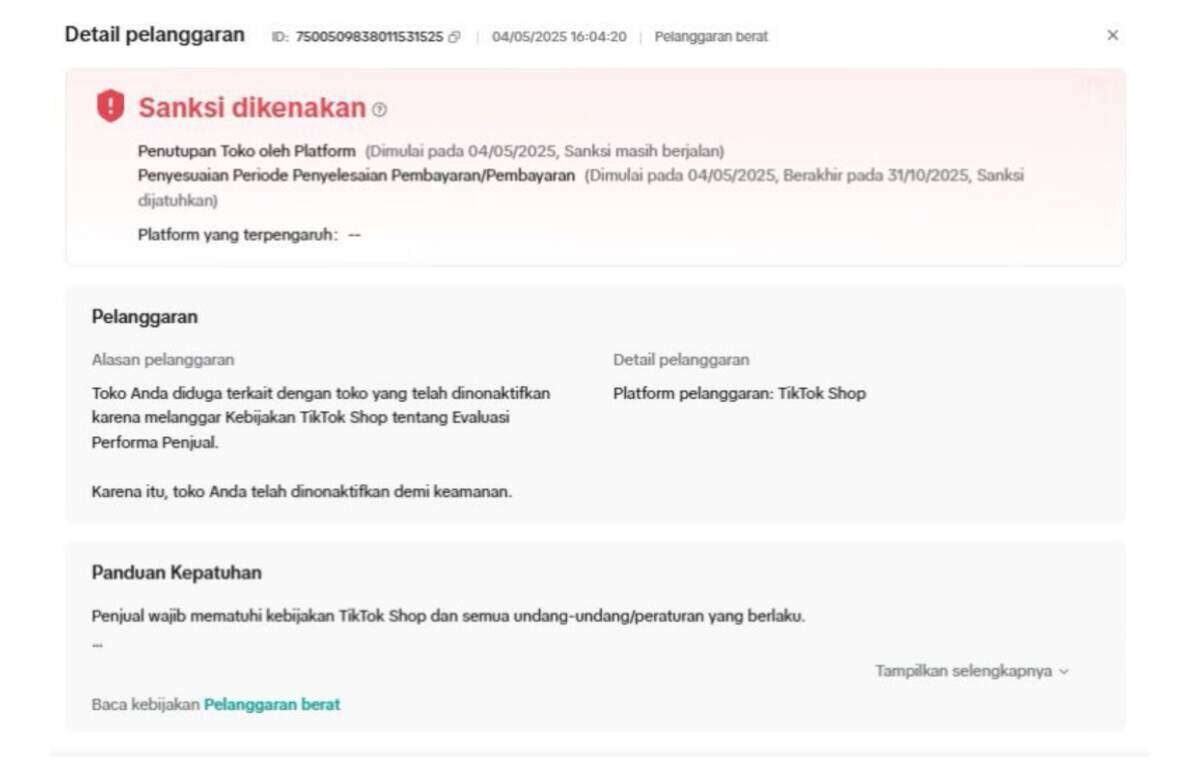Viewport: 1198px width, 774px height.
Task: Click the Sanksi dikenakan heading
Action: pyautogui.click(x=252, y=108)
